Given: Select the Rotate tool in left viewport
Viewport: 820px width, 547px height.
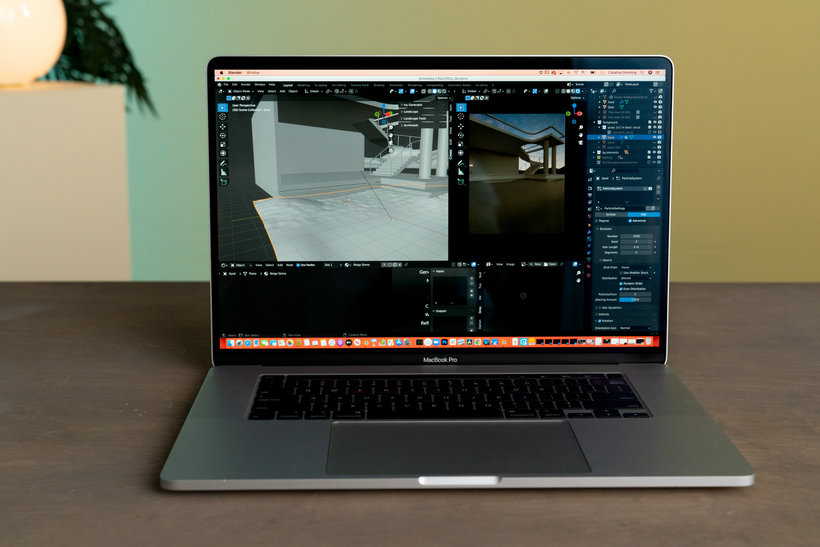Looking at the screenshot, I should tap(223, 135).
